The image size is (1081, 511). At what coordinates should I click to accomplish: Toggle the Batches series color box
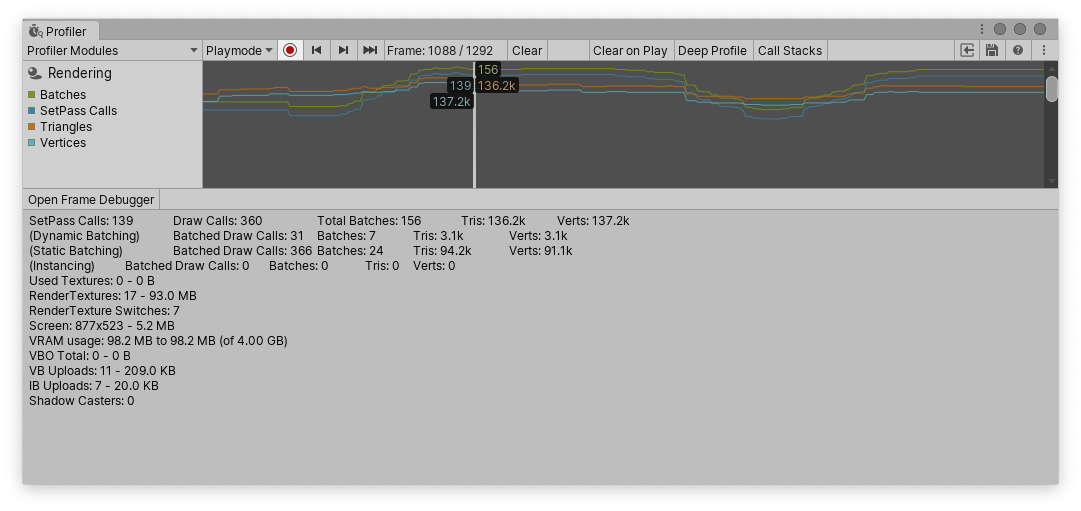32,94
